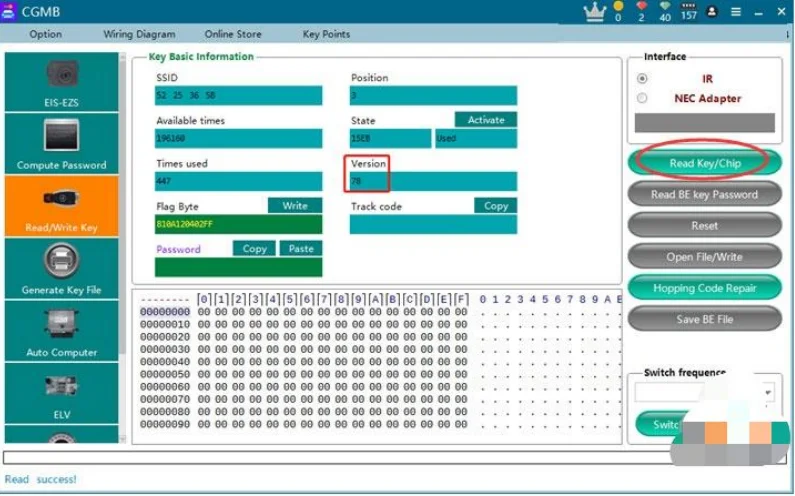Open the hamburger menu icon
This screenshot has height=496, width=795.
click(736, 11)
